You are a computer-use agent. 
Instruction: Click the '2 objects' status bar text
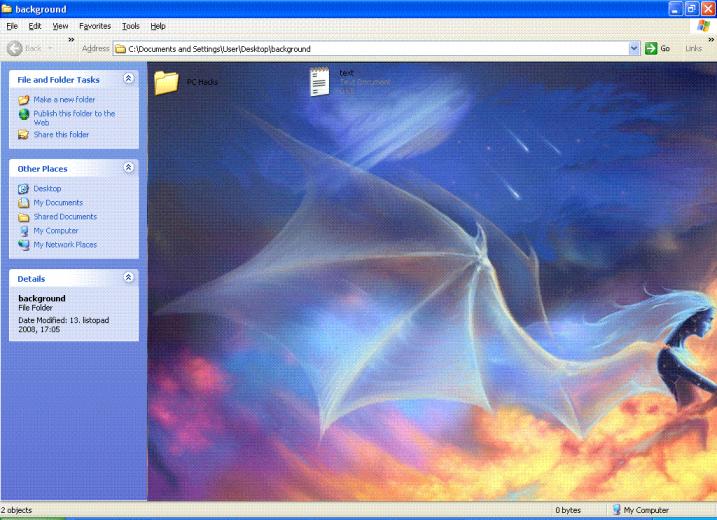16,510
